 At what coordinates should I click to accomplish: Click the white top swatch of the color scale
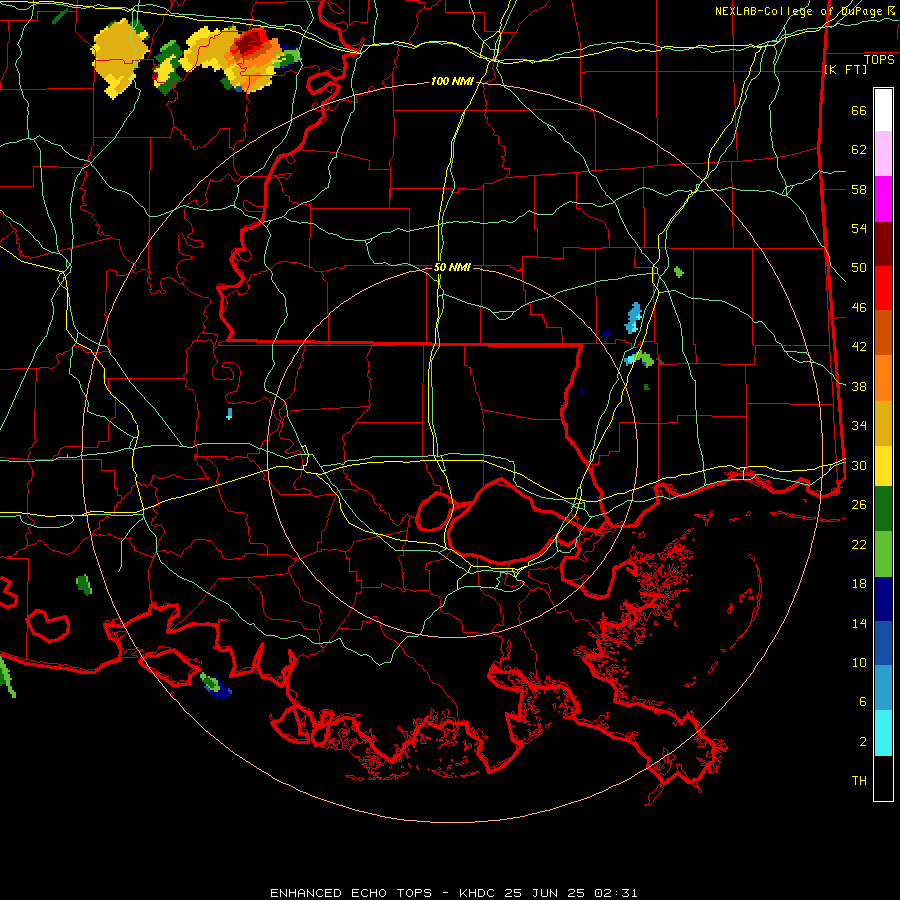click(883, 110)
